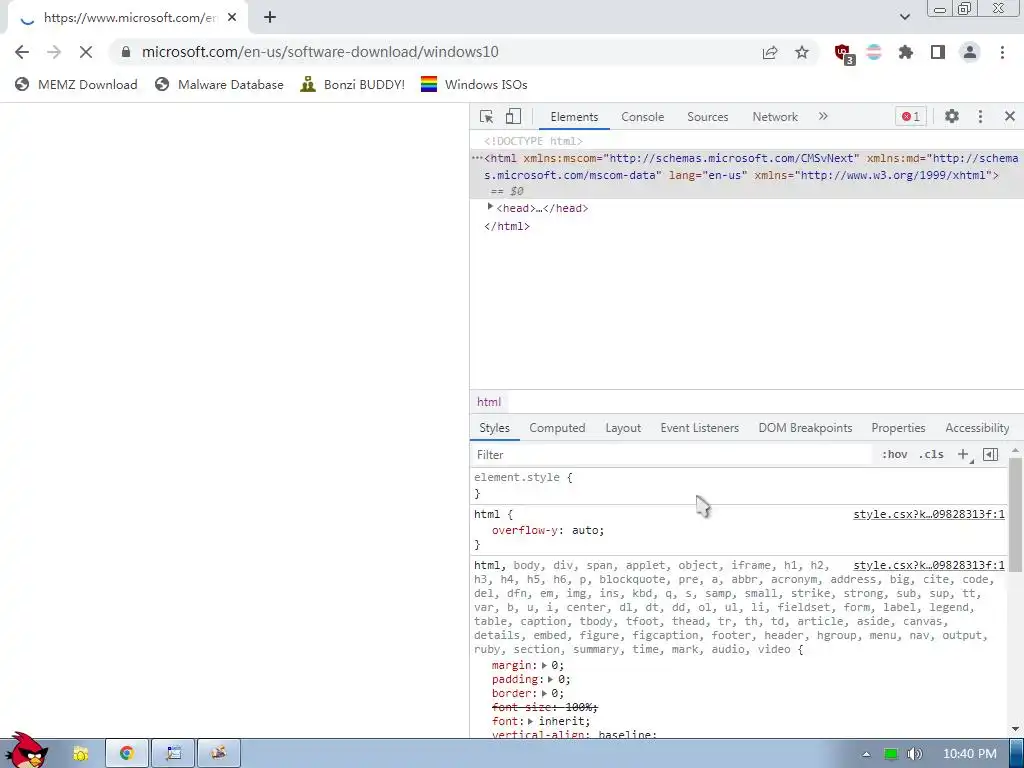The image size is (1024, 768).
Task: Open the uBlock Origin extension icon
Action: point(844,53)
